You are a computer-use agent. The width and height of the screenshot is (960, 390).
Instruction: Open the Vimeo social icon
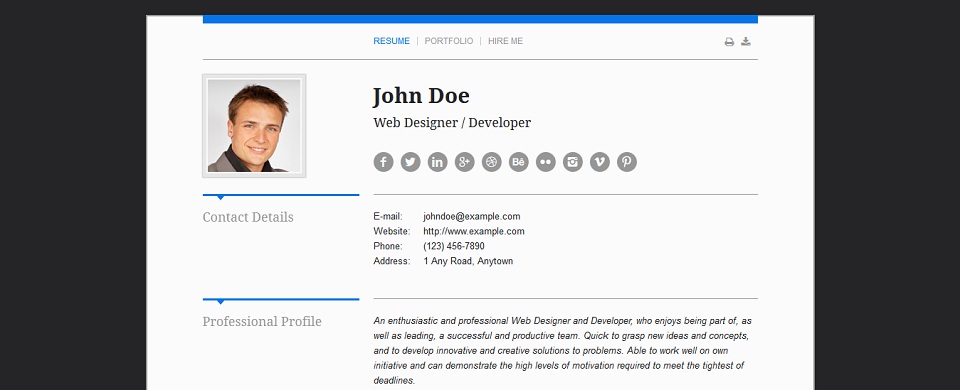[x=599, y=162]
